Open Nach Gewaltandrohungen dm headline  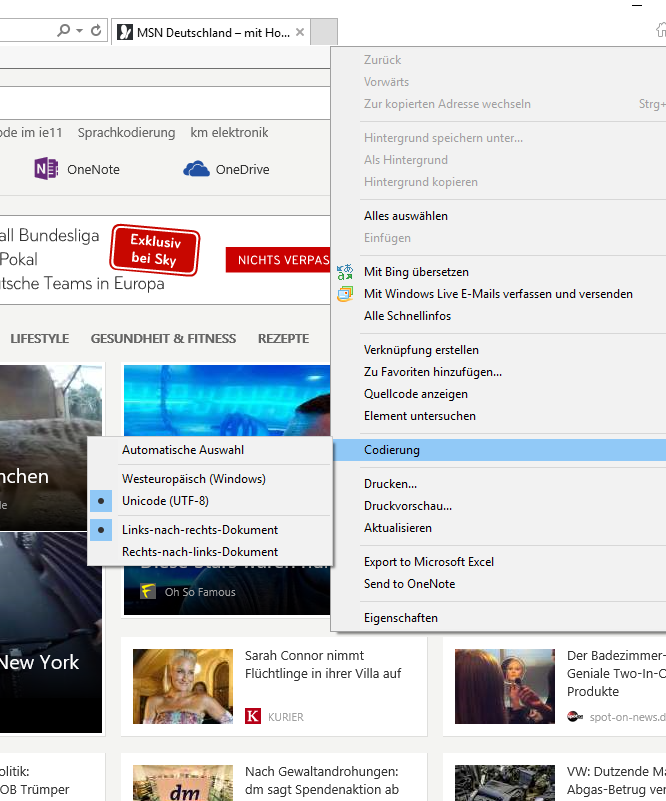tap(322, 781)
